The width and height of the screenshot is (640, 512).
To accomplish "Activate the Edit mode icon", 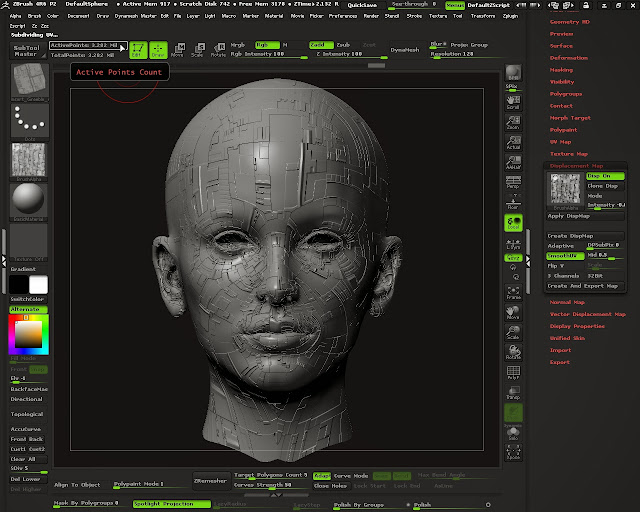I will click(x=138, y=50).
